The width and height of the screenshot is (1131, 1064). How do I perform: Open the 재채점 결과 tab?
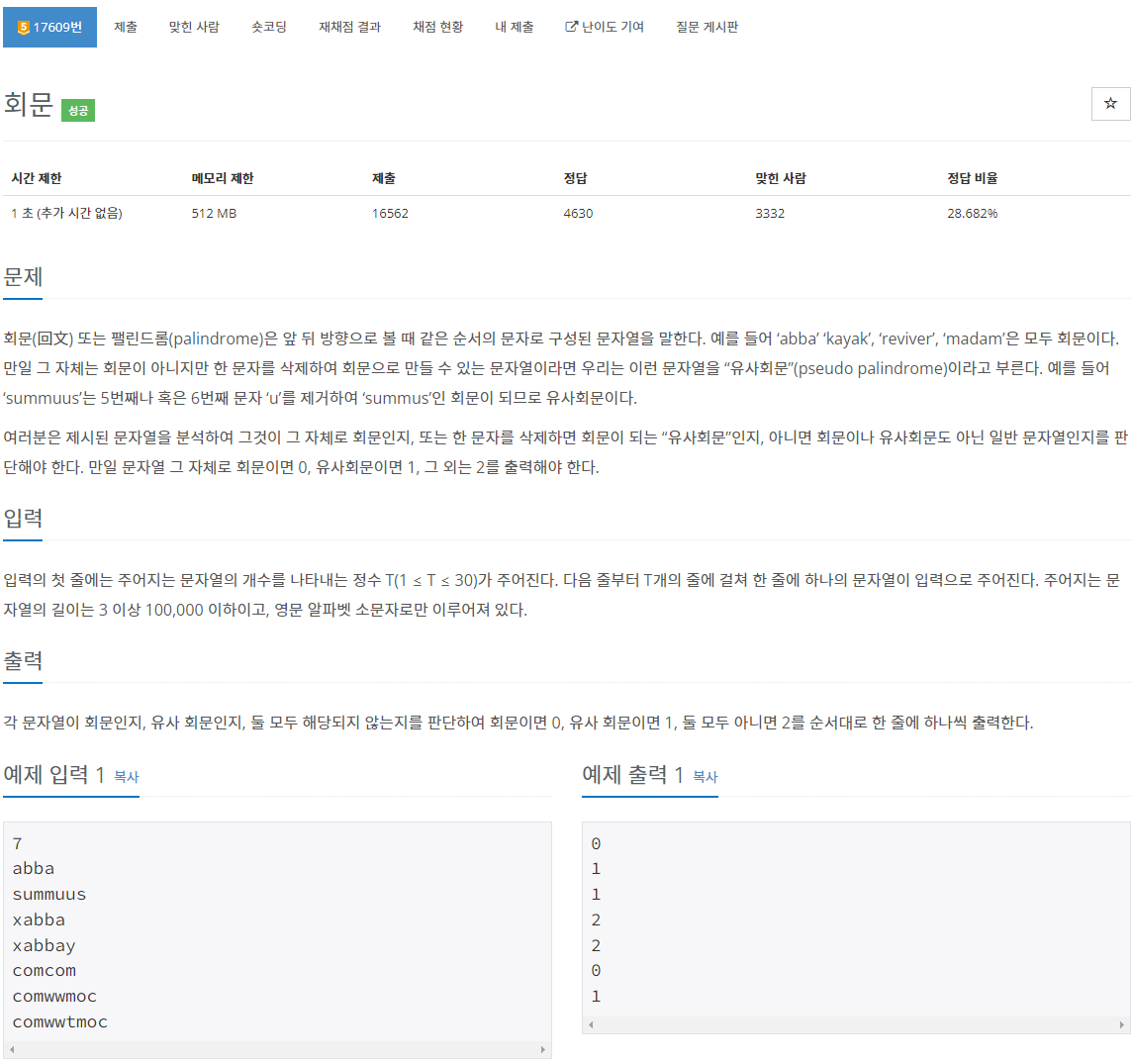[350, 28]
